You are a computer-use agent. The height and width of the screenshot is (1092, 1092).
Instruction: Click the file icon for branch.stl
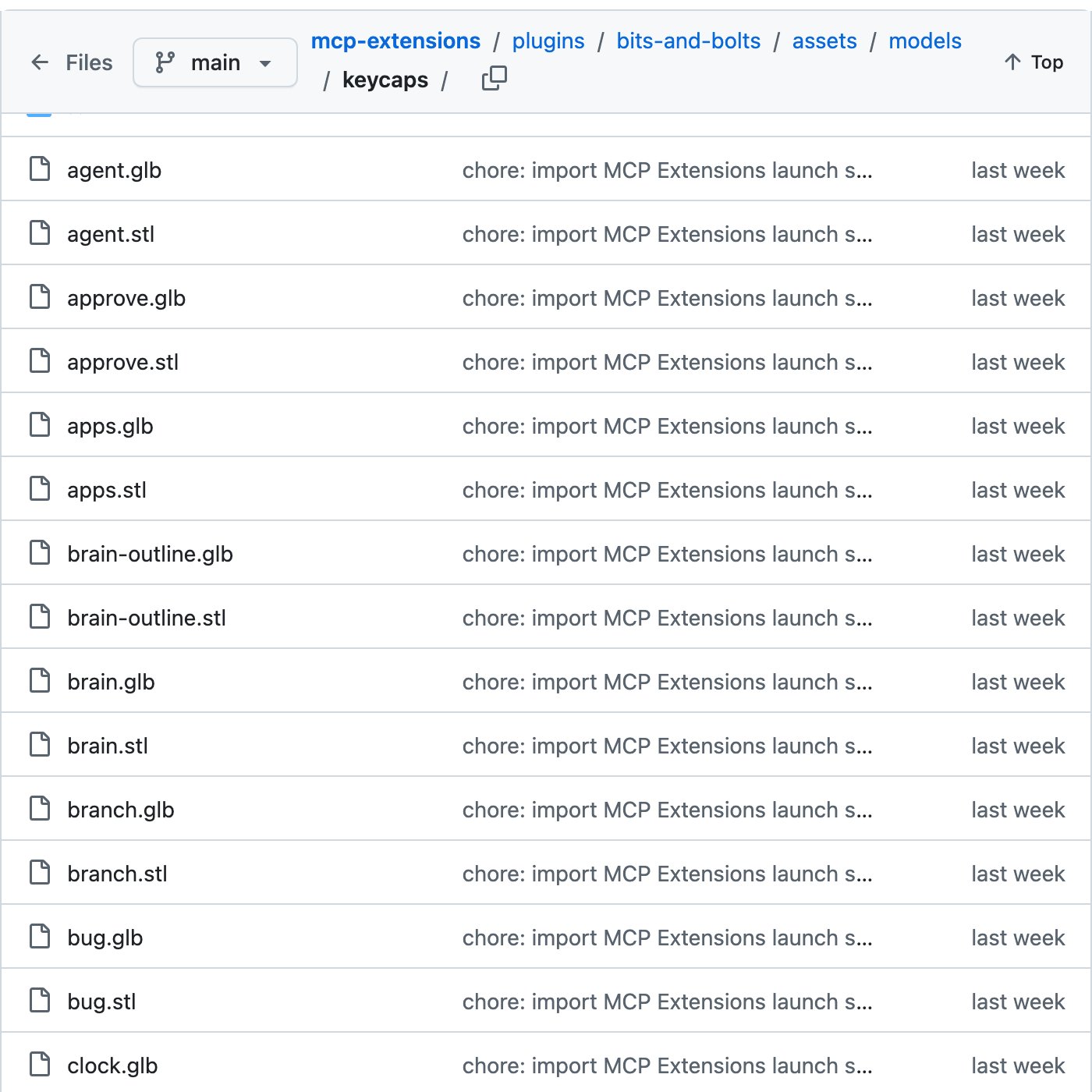[40, 873]
